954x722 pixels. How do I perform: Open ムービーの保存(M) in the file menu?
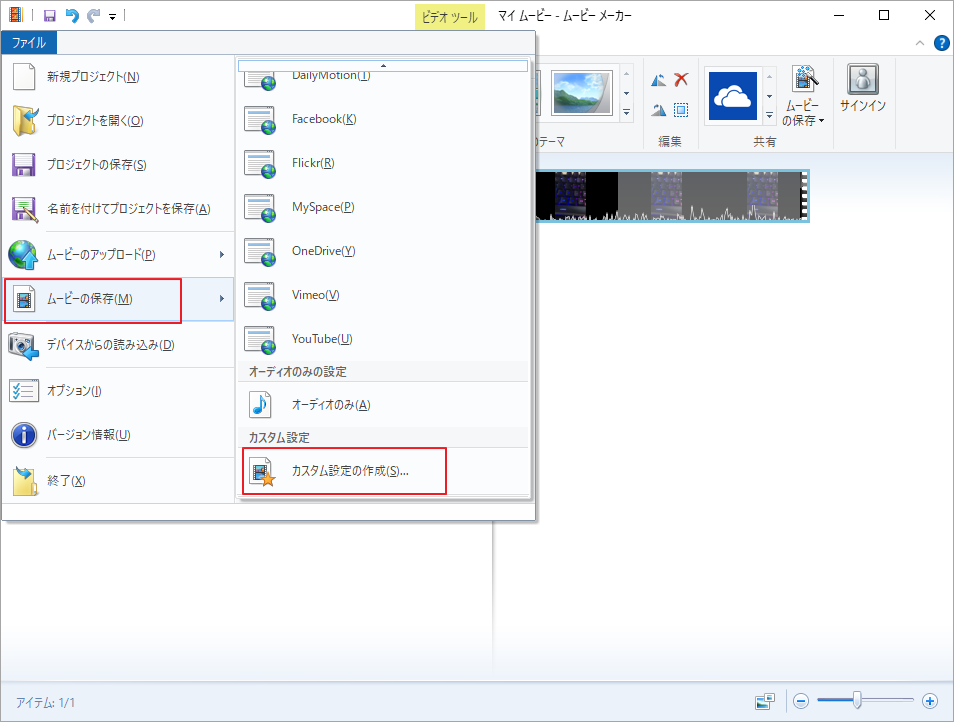(x=118, y=299)
